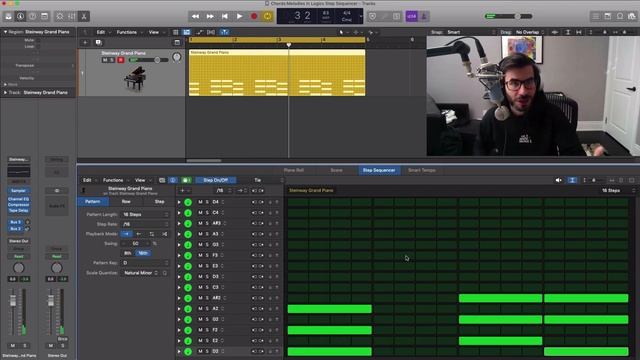Image resolution: width=640 pixels, height=360 pixels.
Task: Select the Steinway Grand Piano yellow region
Action: point(277,73)
